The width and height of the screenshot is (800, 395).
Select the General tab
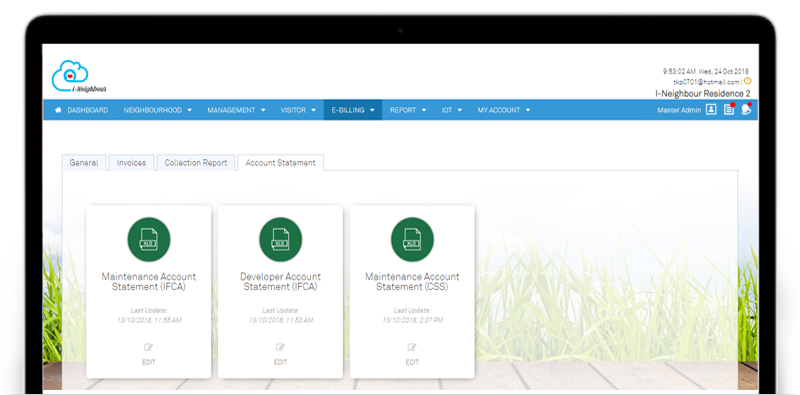click(x=84, y=163)
